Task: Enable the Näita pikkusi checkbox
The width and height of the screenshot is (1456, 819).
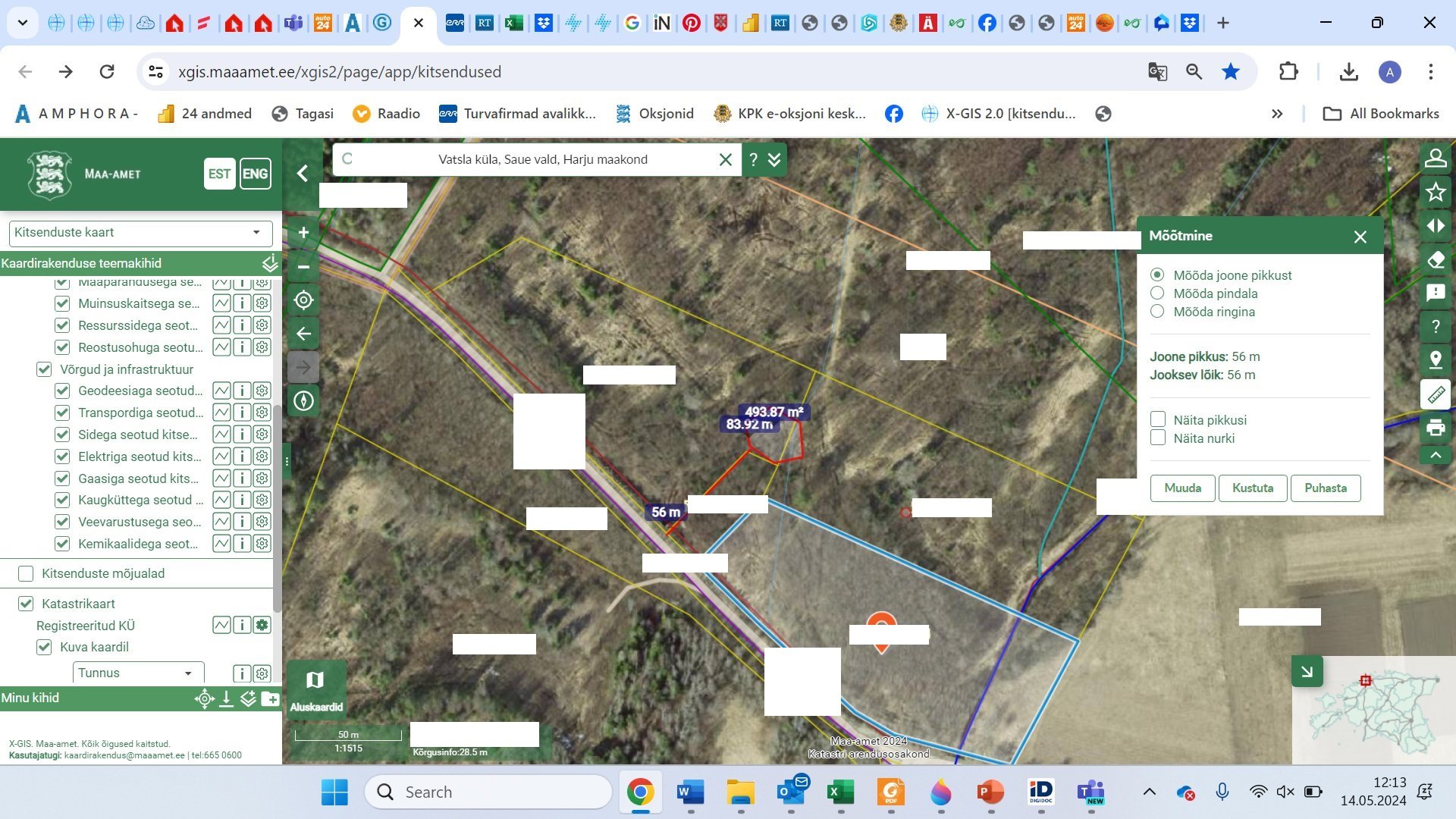Action: tap(1158, 419)
